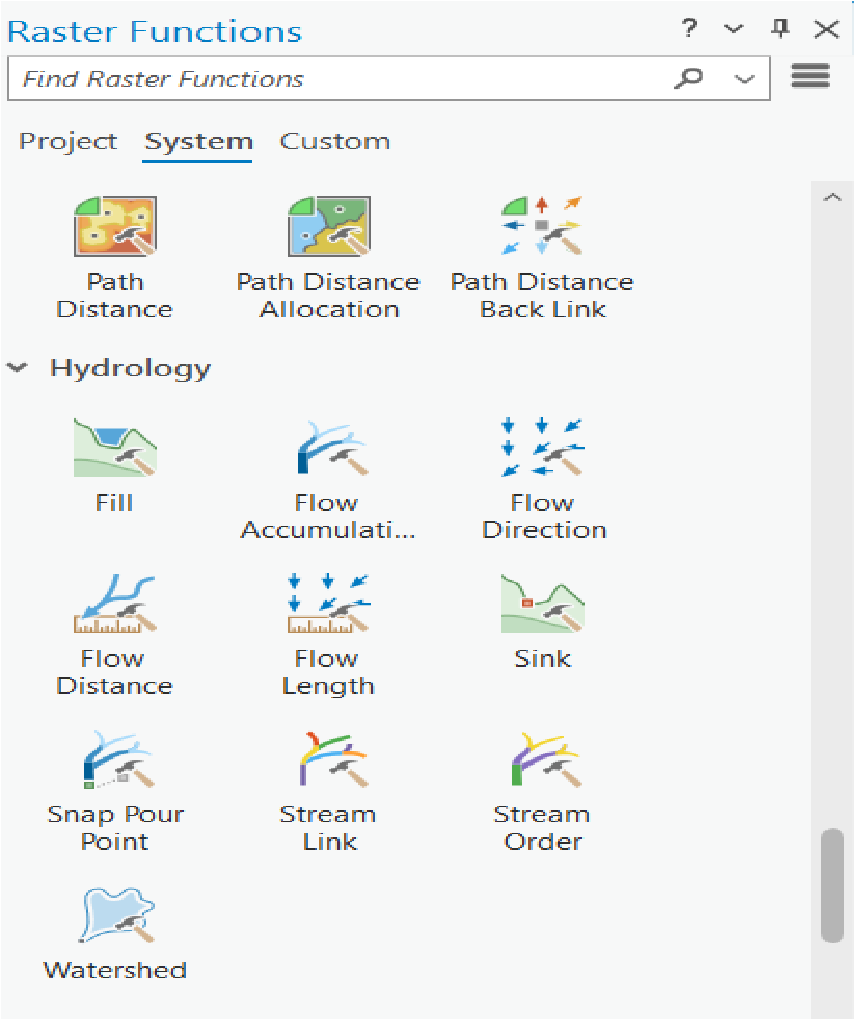Image resolution: width=854 pixels, height=1020 pixels.
Task: Select the Path Distance function
Action: click(x=115, y=227)
